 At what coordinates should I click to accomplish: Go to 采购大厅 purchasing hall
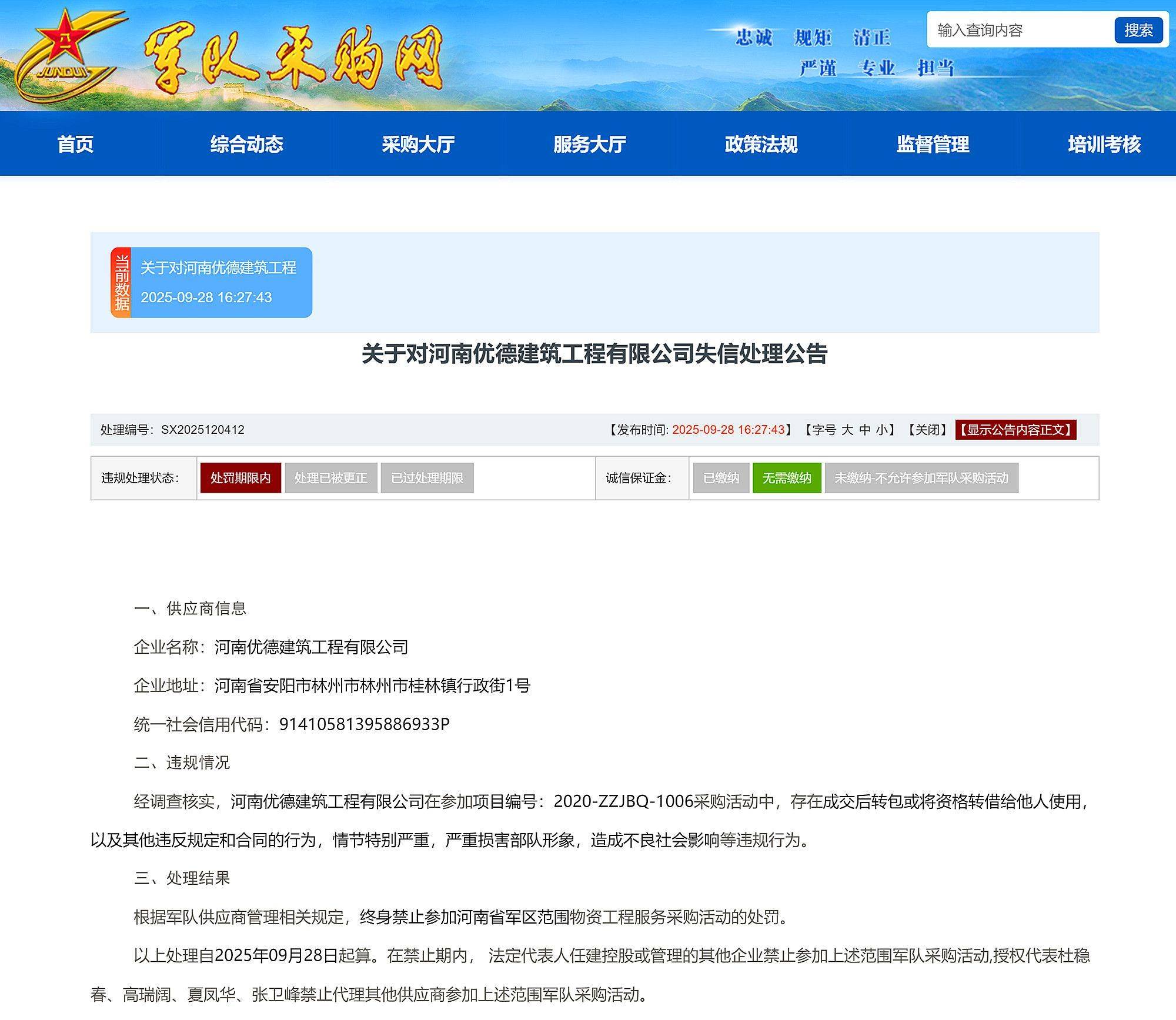pyautogui.click(x=418, y=144)
